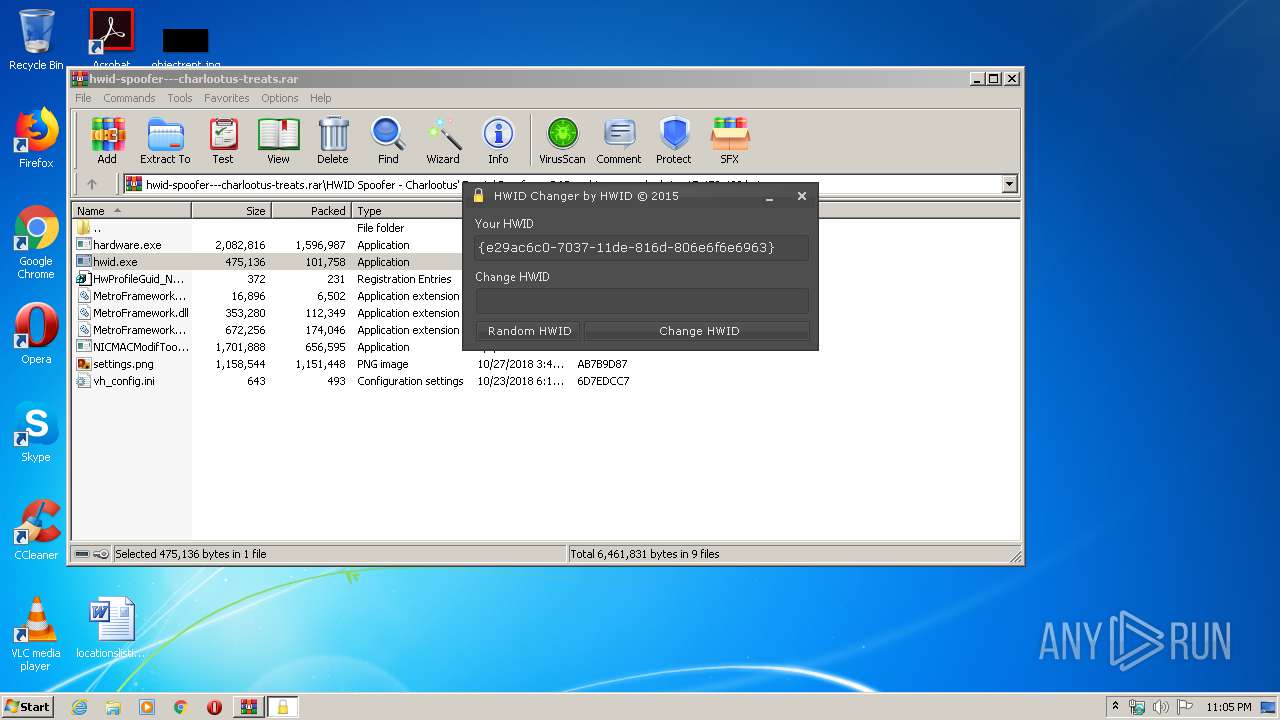
Task: Click the Comment toolbar icon
Action: (619, 140)
